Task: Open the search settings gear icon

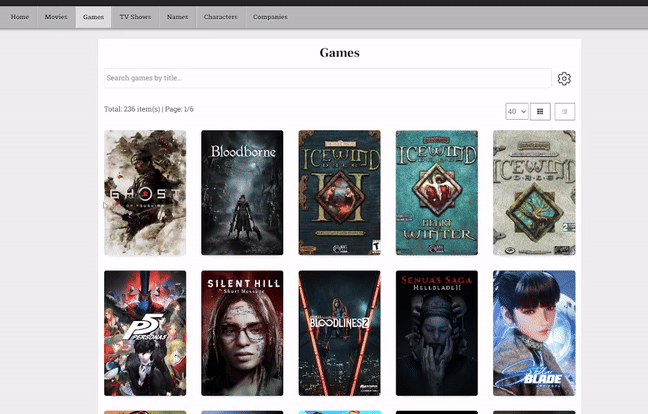Action: coord(564,79)
